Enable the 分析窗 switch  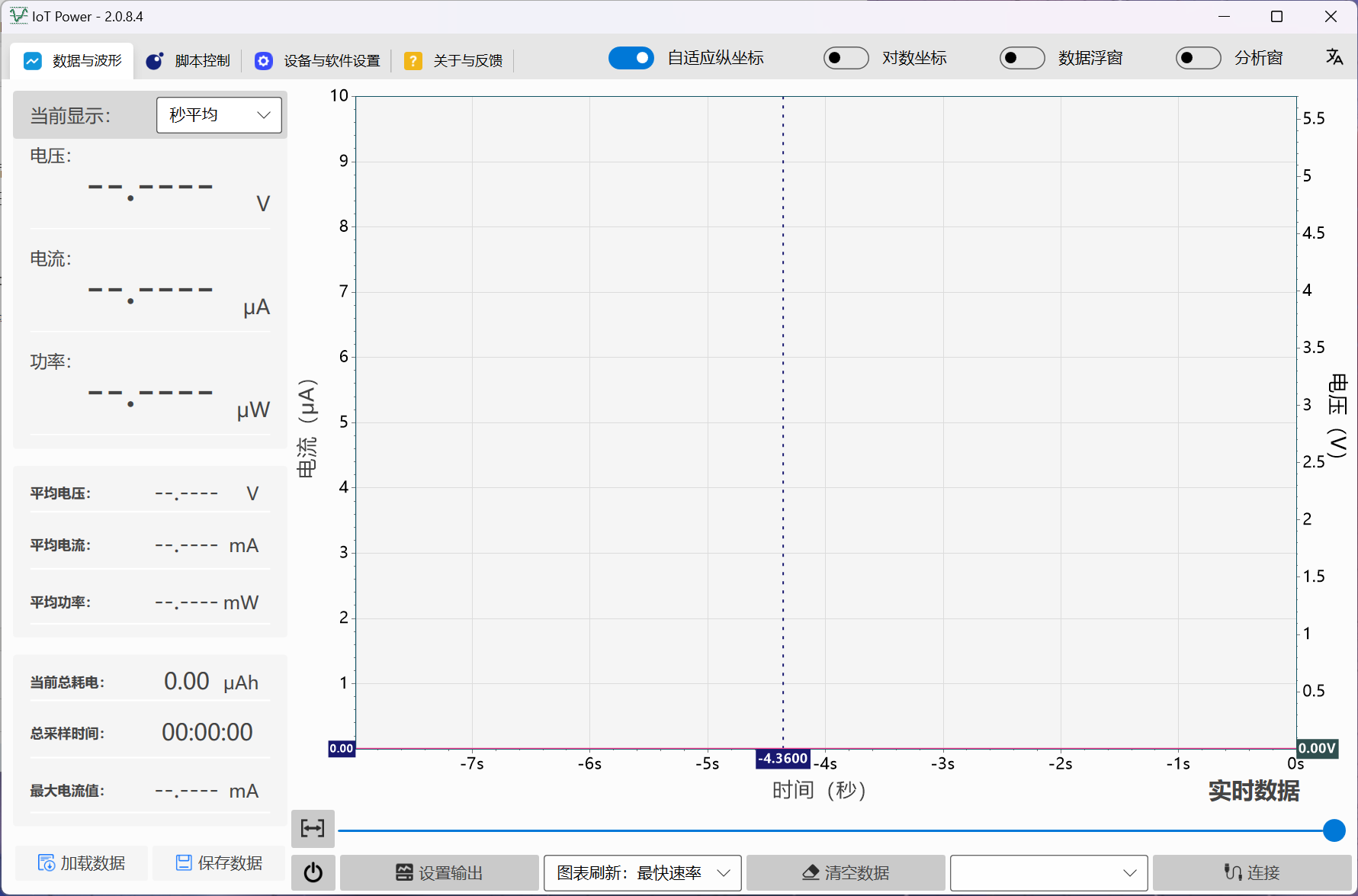pos(1198,58)
